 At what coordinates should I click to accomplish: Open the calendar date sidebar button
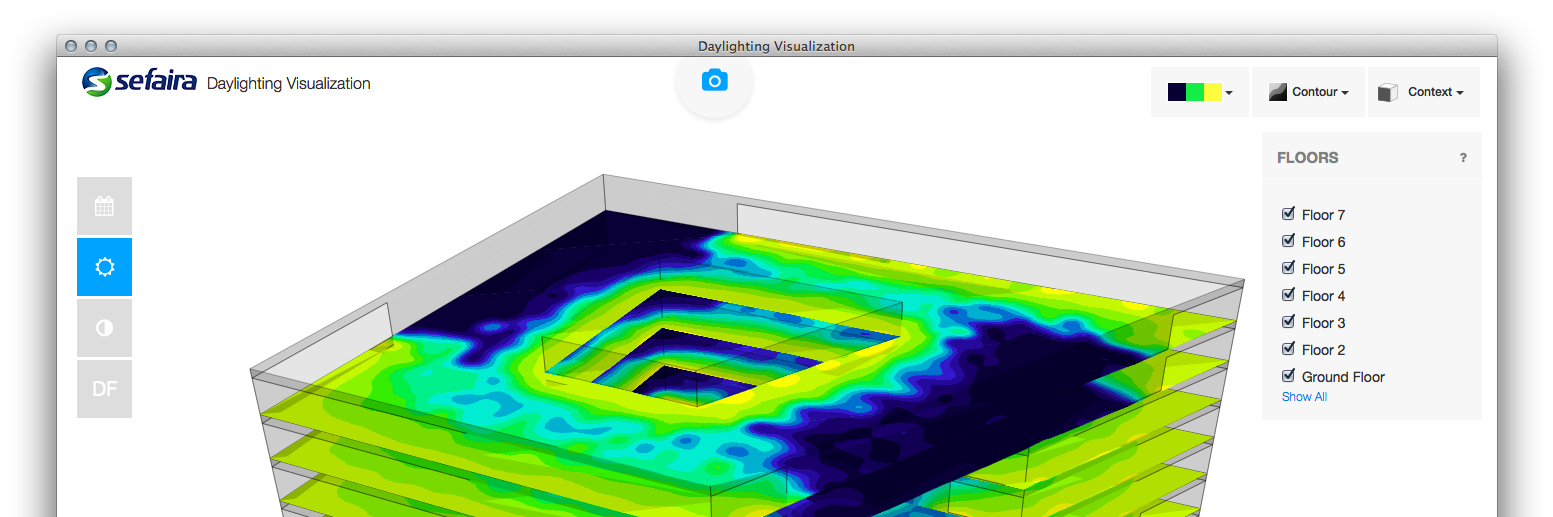104,206
